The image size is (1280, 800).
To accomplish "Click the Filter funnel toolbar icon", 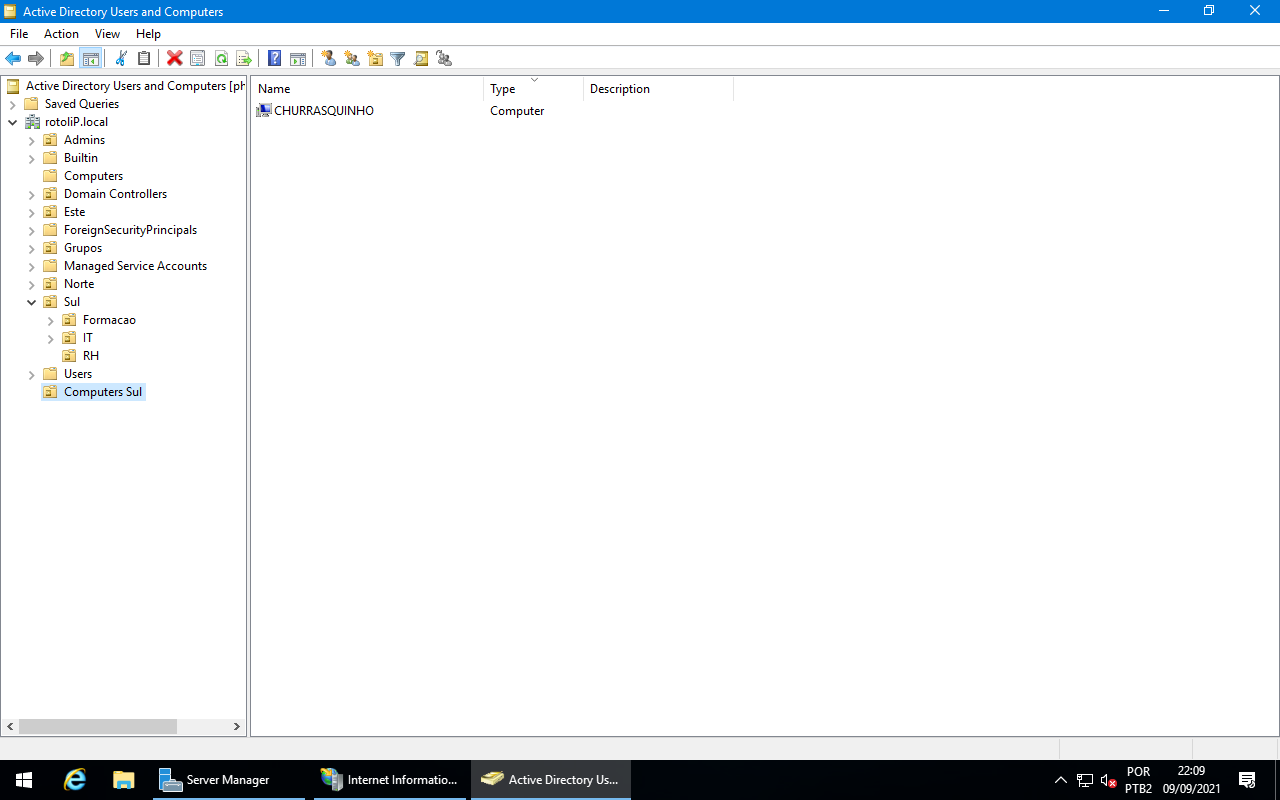I will coord(397,59).
